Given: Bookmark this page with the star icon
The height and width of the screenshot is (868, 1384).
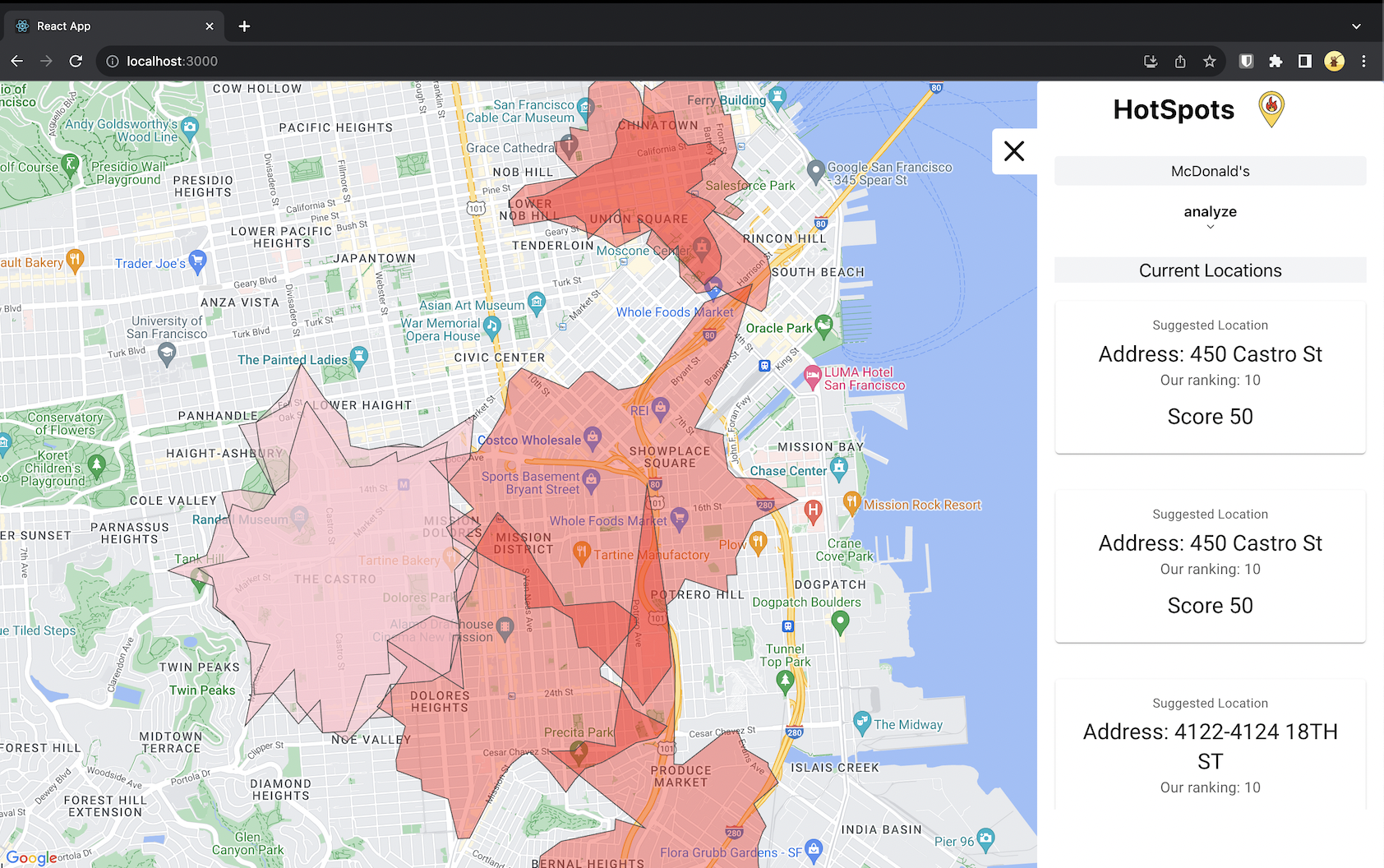Looking at the screenshot, I should [1210, 61].
